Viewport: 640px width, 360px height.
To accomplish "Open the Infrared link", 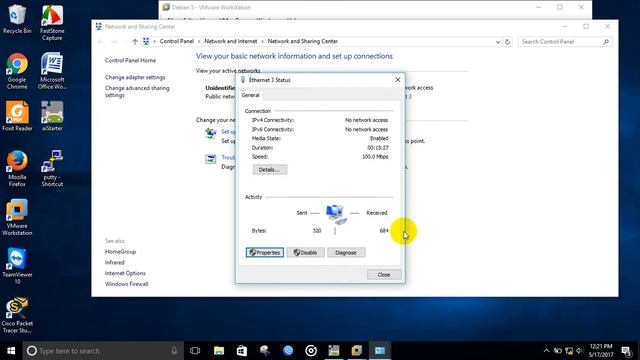I will 114,262.
